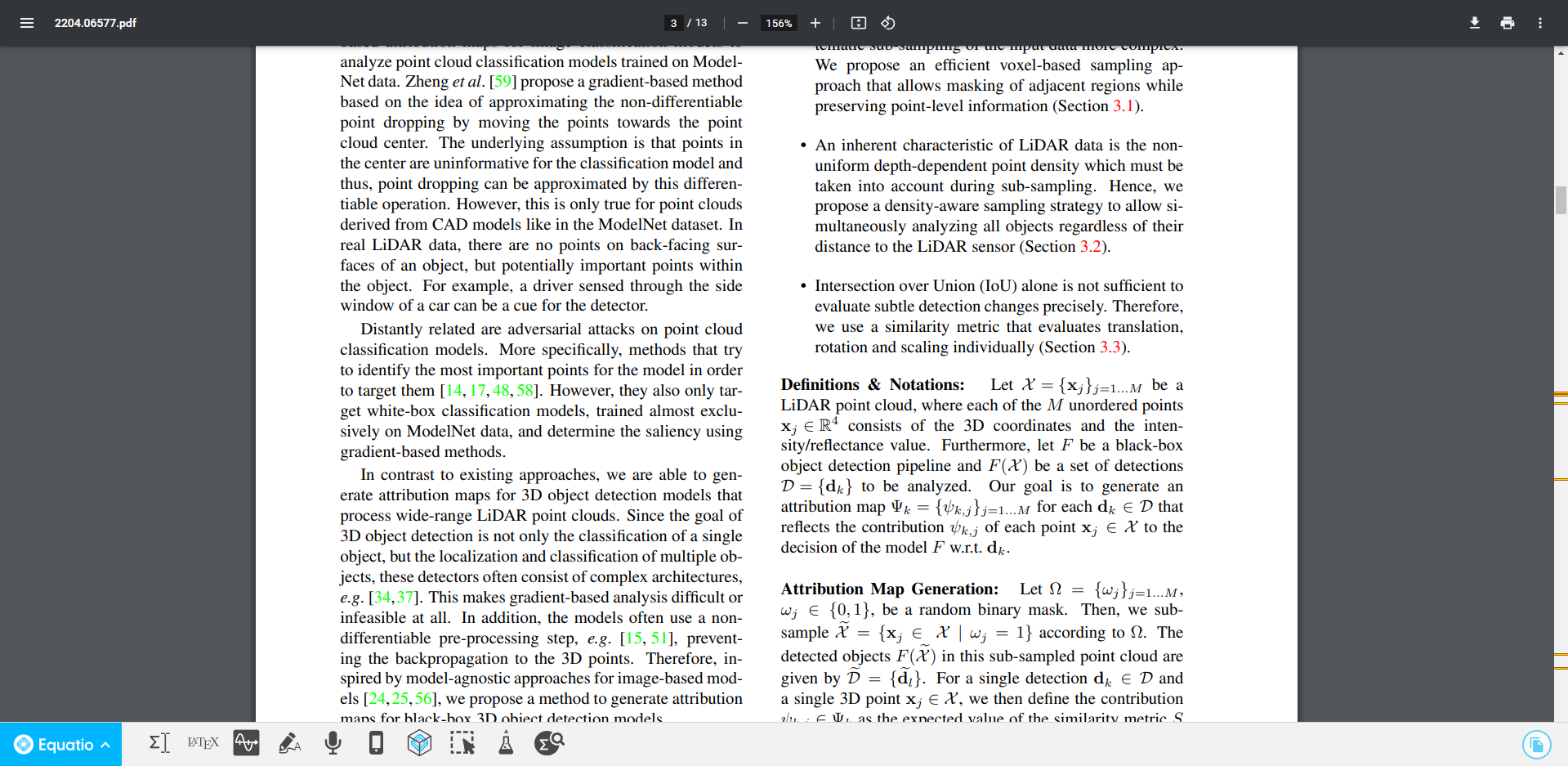Follow citation link 48

pos(501,391)
